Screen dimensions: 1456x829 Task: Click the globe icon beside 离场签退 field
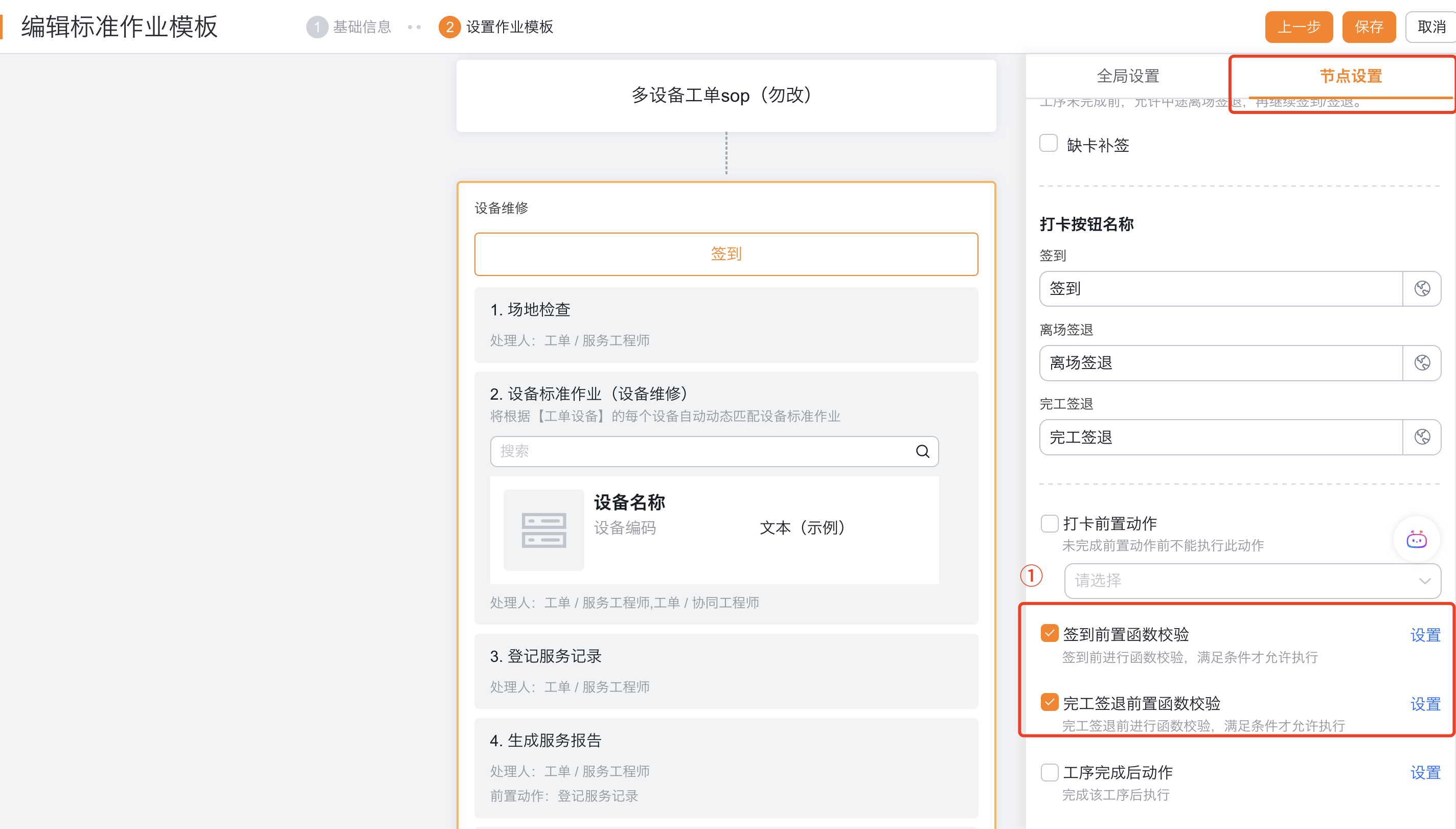(x=1422, y=363)
